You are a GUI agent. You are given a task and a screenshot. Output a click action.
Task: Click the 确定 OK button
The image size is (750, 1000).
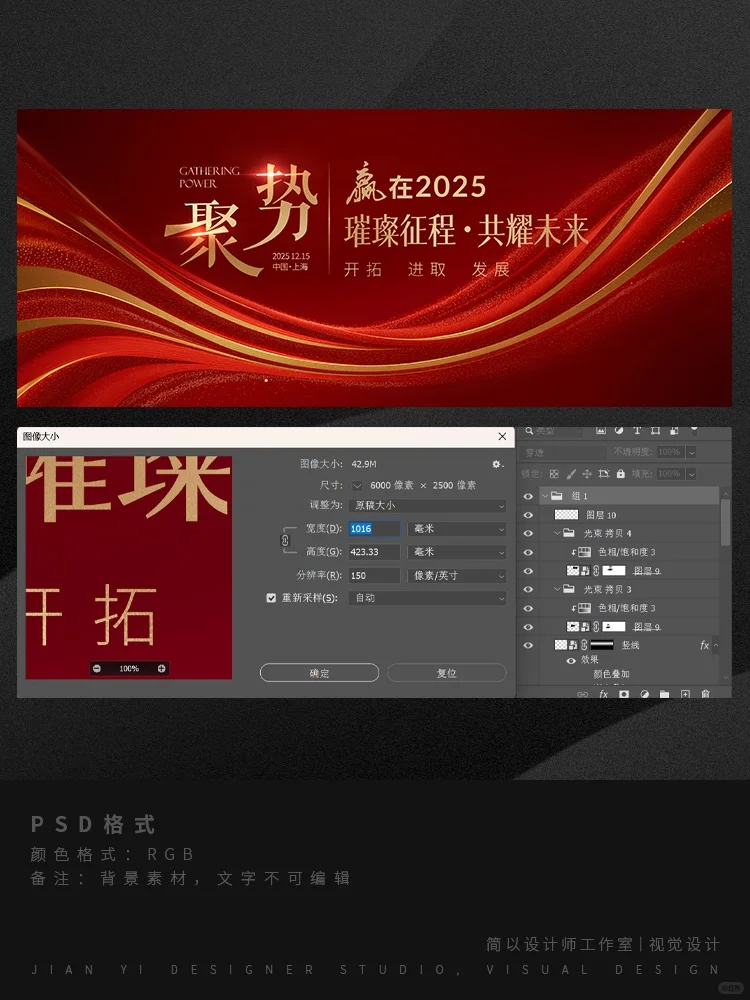(319, 673)
